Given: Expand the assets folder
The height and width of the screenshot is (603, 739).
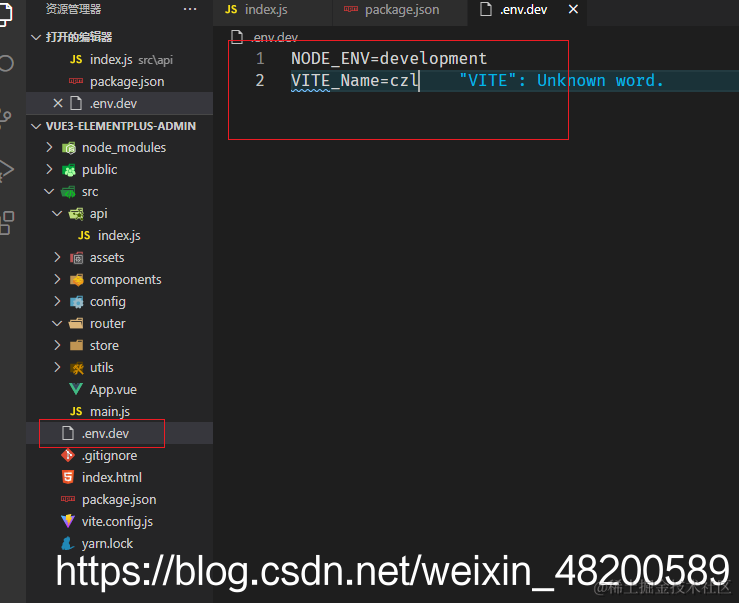Looking at the screenshot, I should click(x=57, y=257).
